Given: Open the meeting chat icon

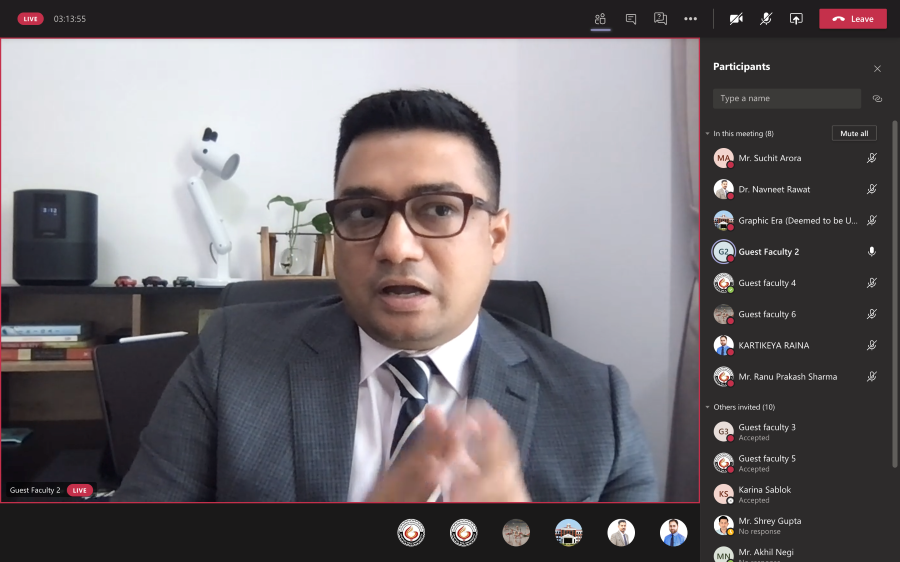Looking at the screenshot, I should (630, 19).
